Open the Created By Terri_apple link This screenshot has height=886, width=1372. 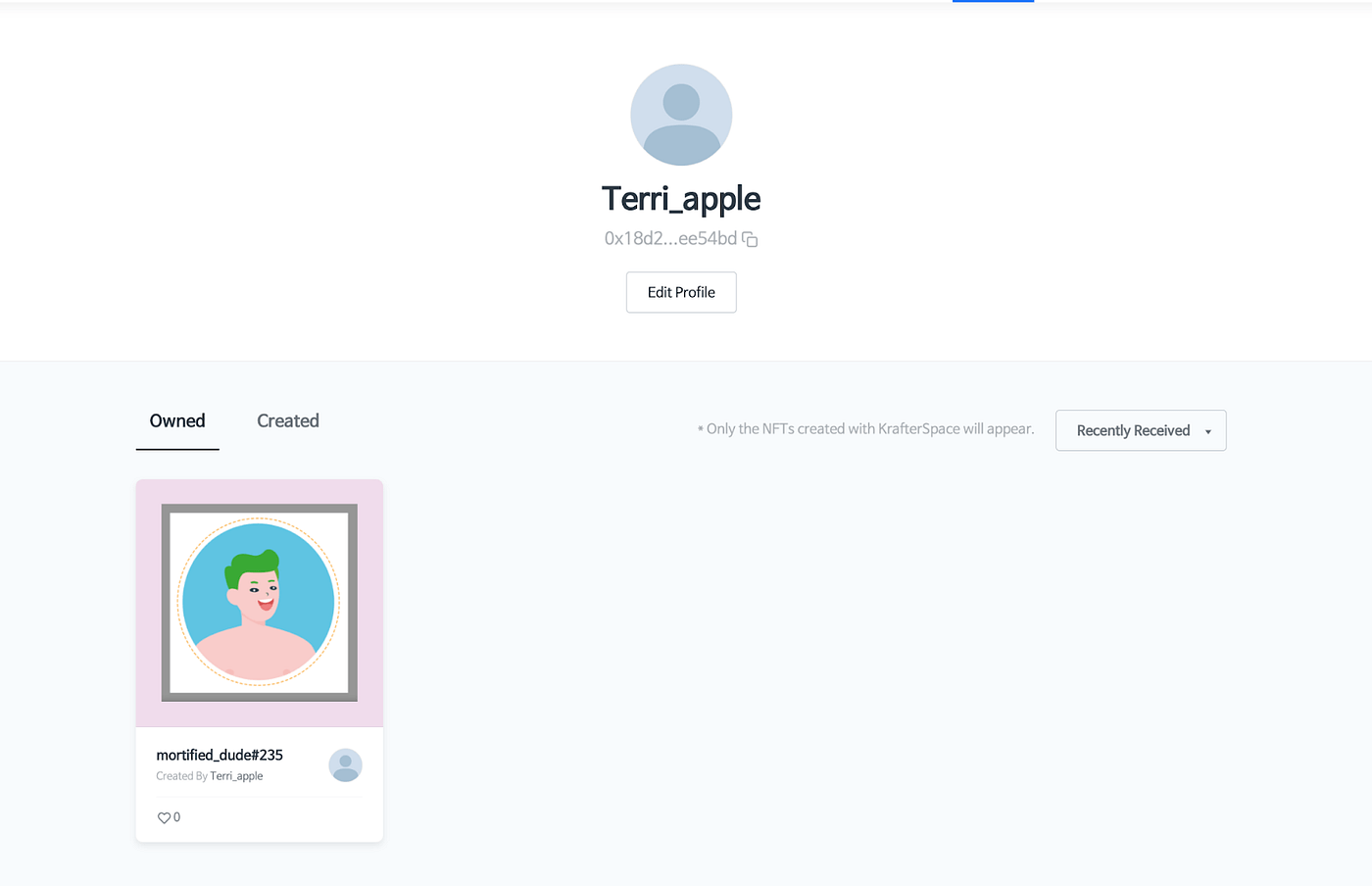236,776
